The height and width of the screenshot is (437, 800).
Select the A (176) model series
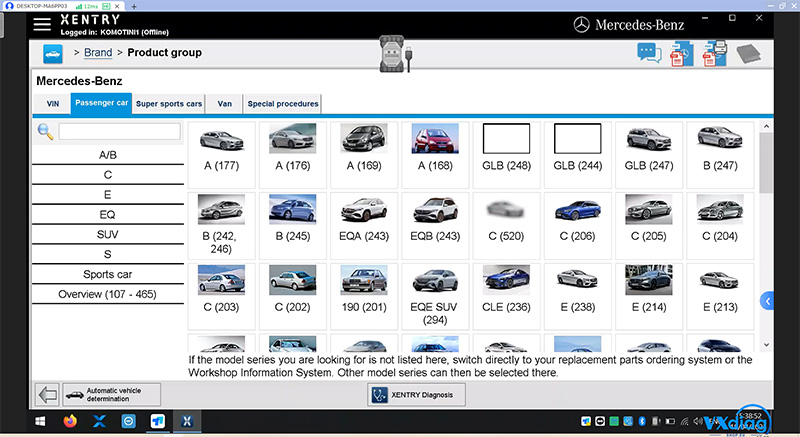(293, 155)
